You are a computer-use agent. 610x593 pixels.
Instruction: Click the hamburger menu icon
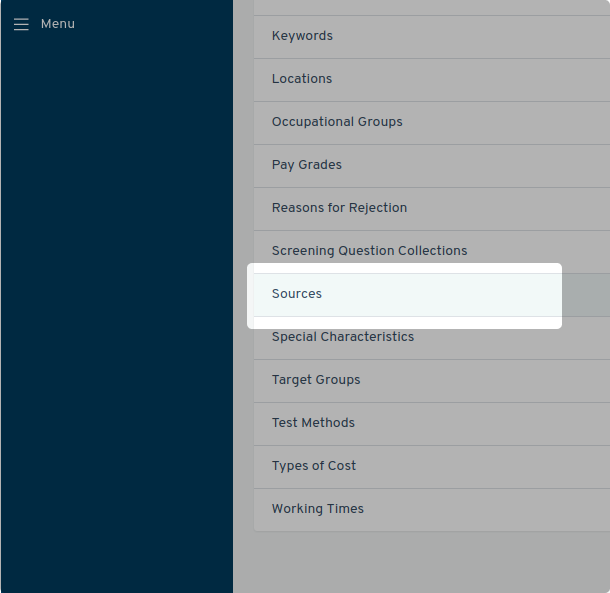click(x=21, y=24)
